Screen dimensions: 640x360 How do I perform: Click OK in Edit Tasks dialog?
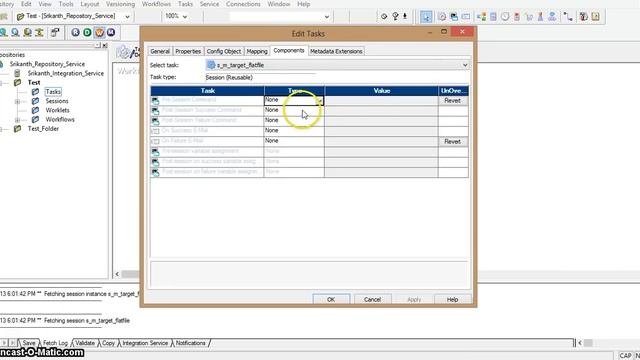coord(331,299)
